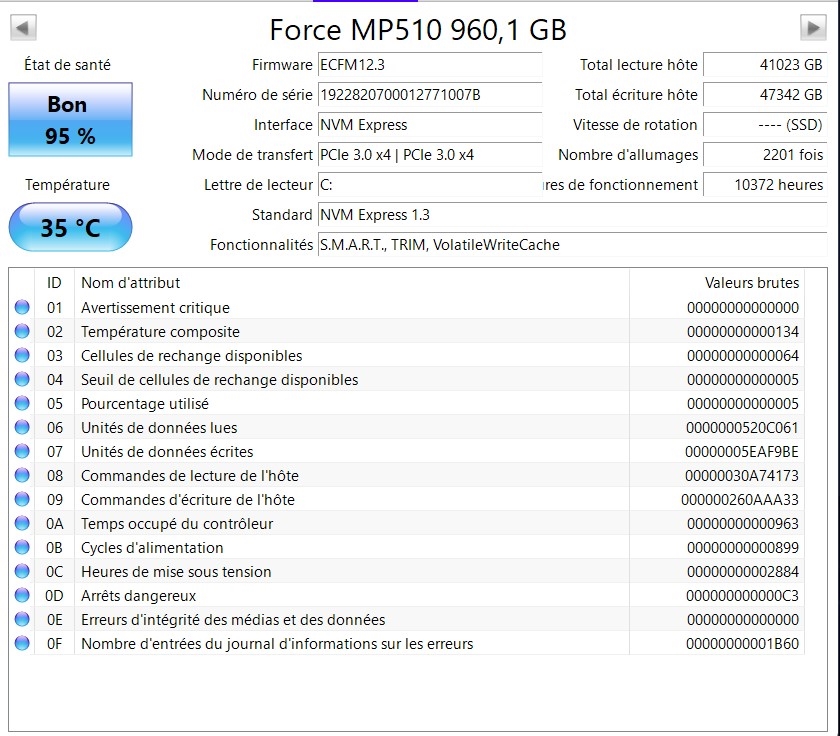This screenshot has height=736, width=840.
Task: Click the status dot for Pourcentage utilisé
Action: click(x=22, y=403)
